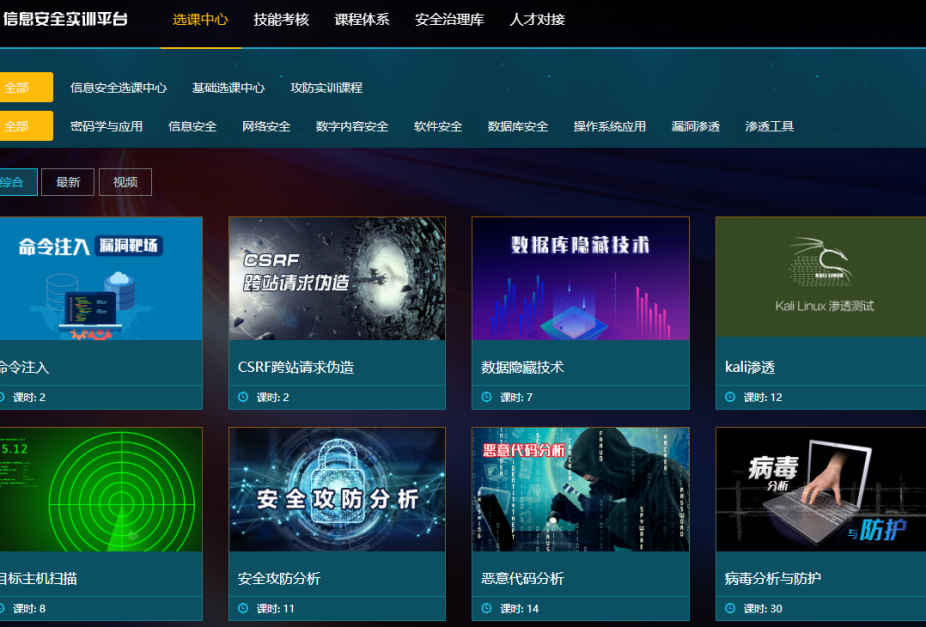Choose the 漏洞渗透 topic filter
The image size is (926, 627).
tap(695, 127)
